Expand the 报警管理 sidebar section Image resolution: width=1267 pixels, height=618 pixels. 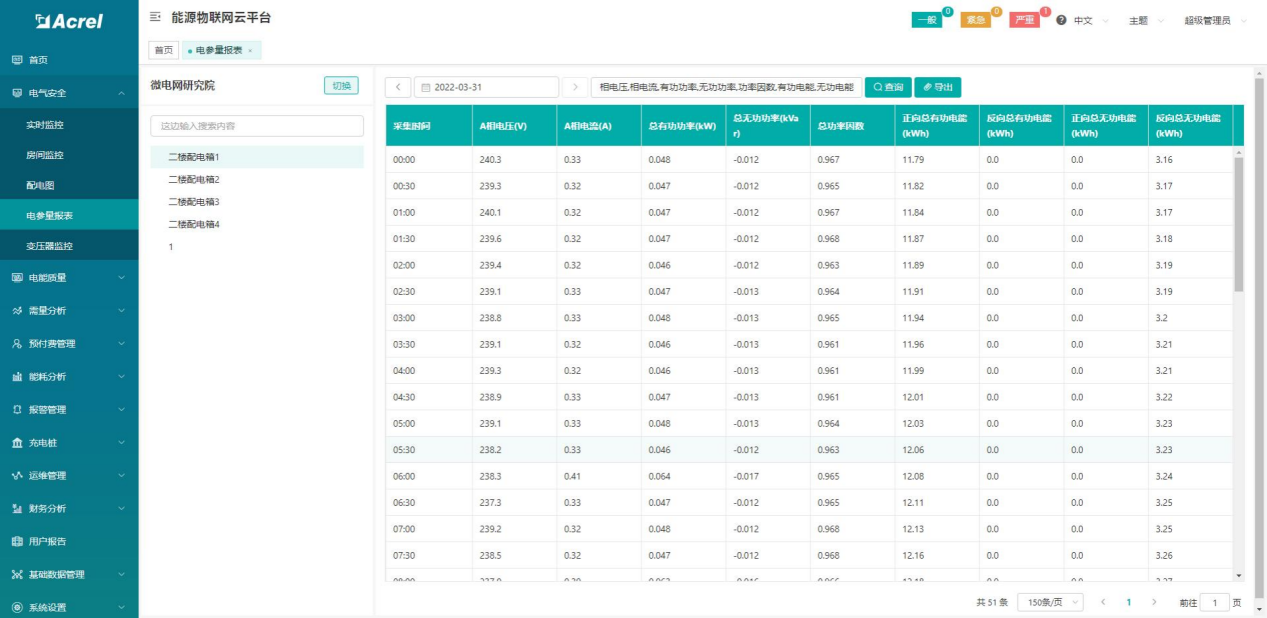coord(69,409)
